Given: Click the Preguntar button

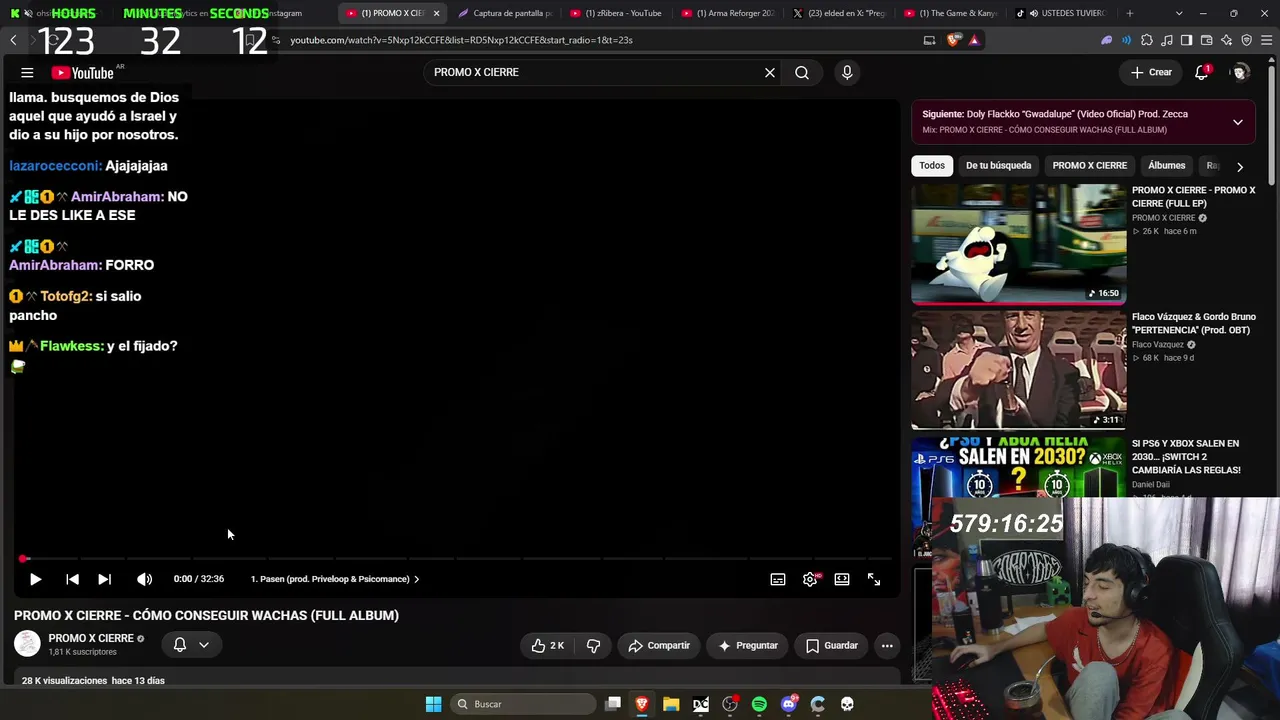Looking at the screenshot, I should [x=747, y=646].
